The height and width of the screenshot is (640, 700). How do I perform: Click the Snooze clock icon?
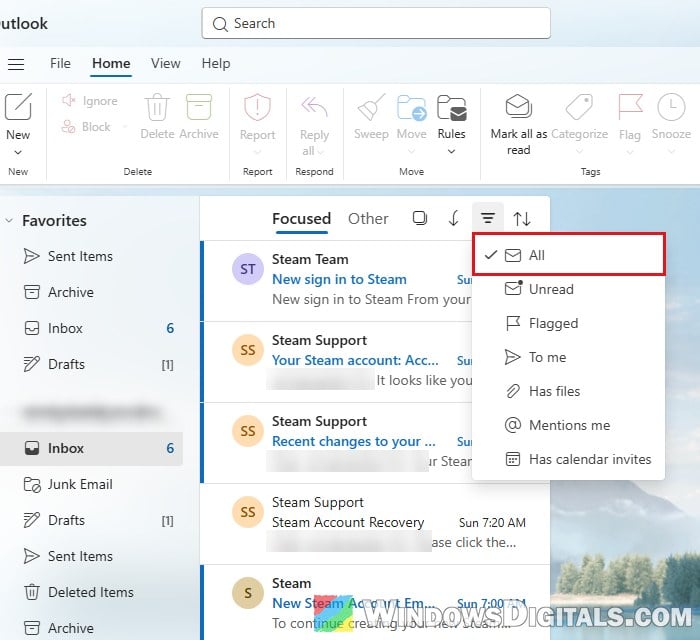[x=671, y=107]
